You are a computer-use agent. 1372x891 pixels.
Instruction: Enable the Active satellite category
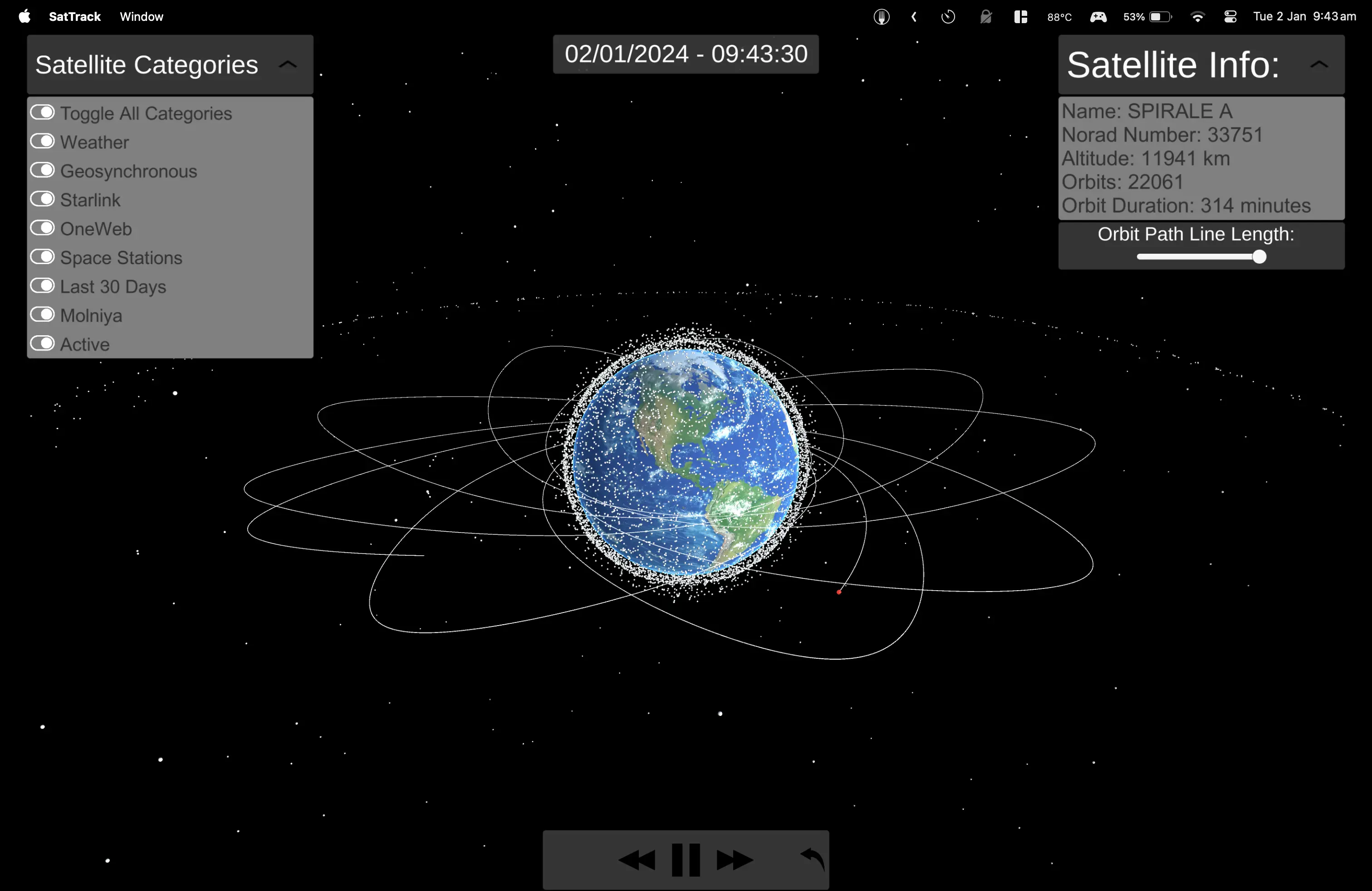tap(42, 344)
